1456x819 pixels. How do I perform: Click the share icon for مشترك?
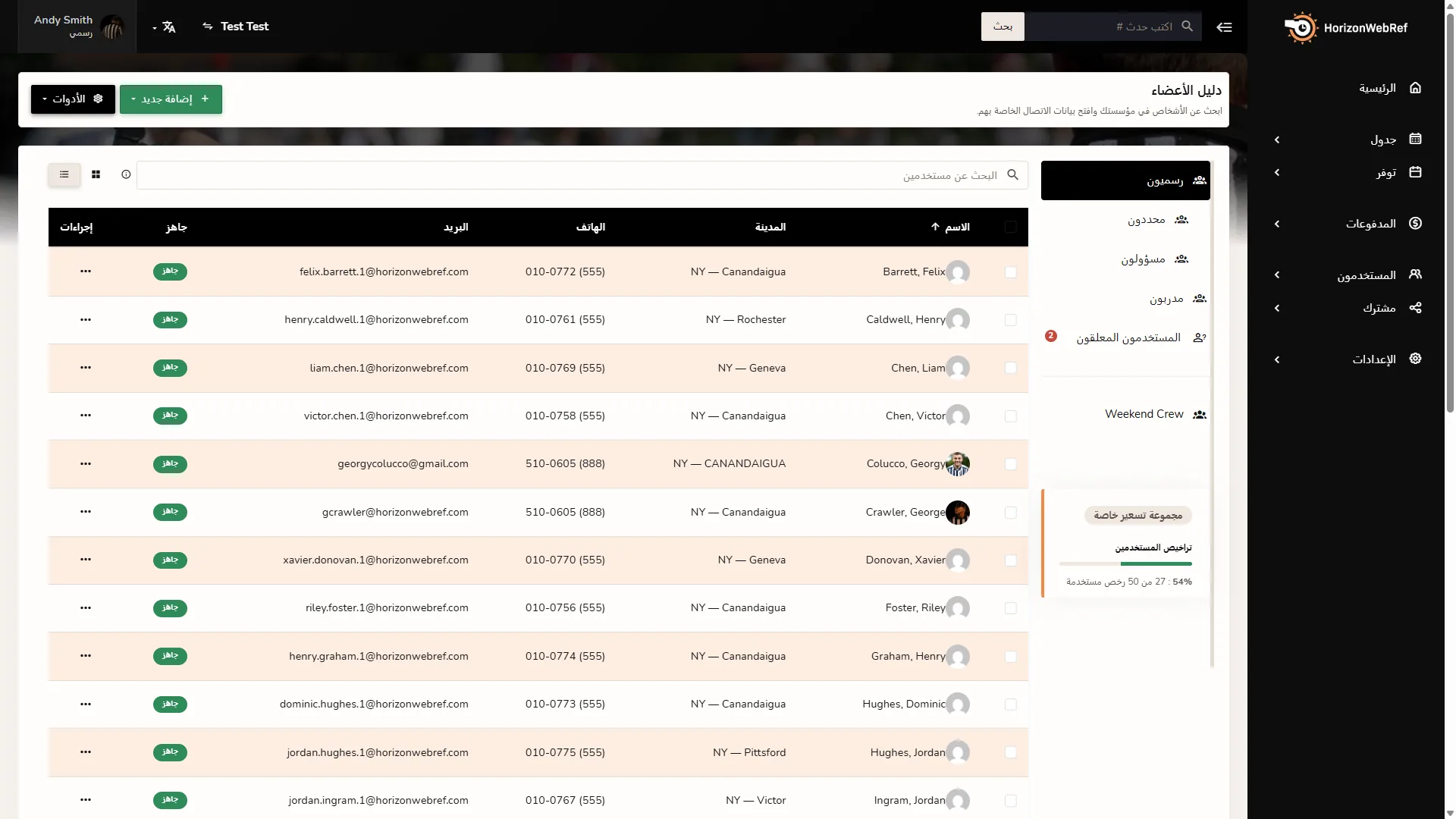pyautogui.click(x=1415, y=307)
